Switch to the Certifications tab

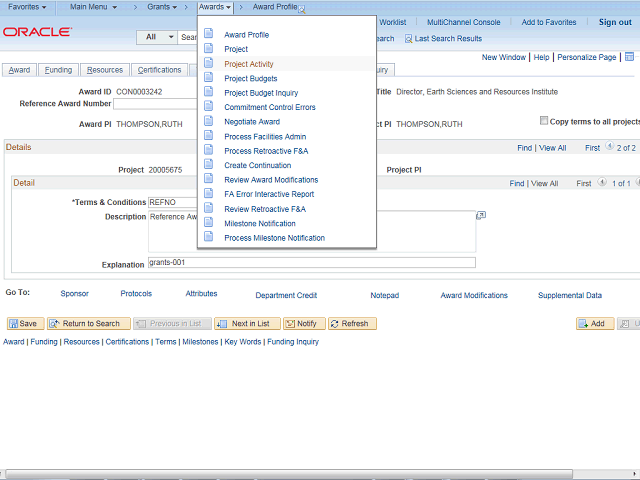pos(159,70)
